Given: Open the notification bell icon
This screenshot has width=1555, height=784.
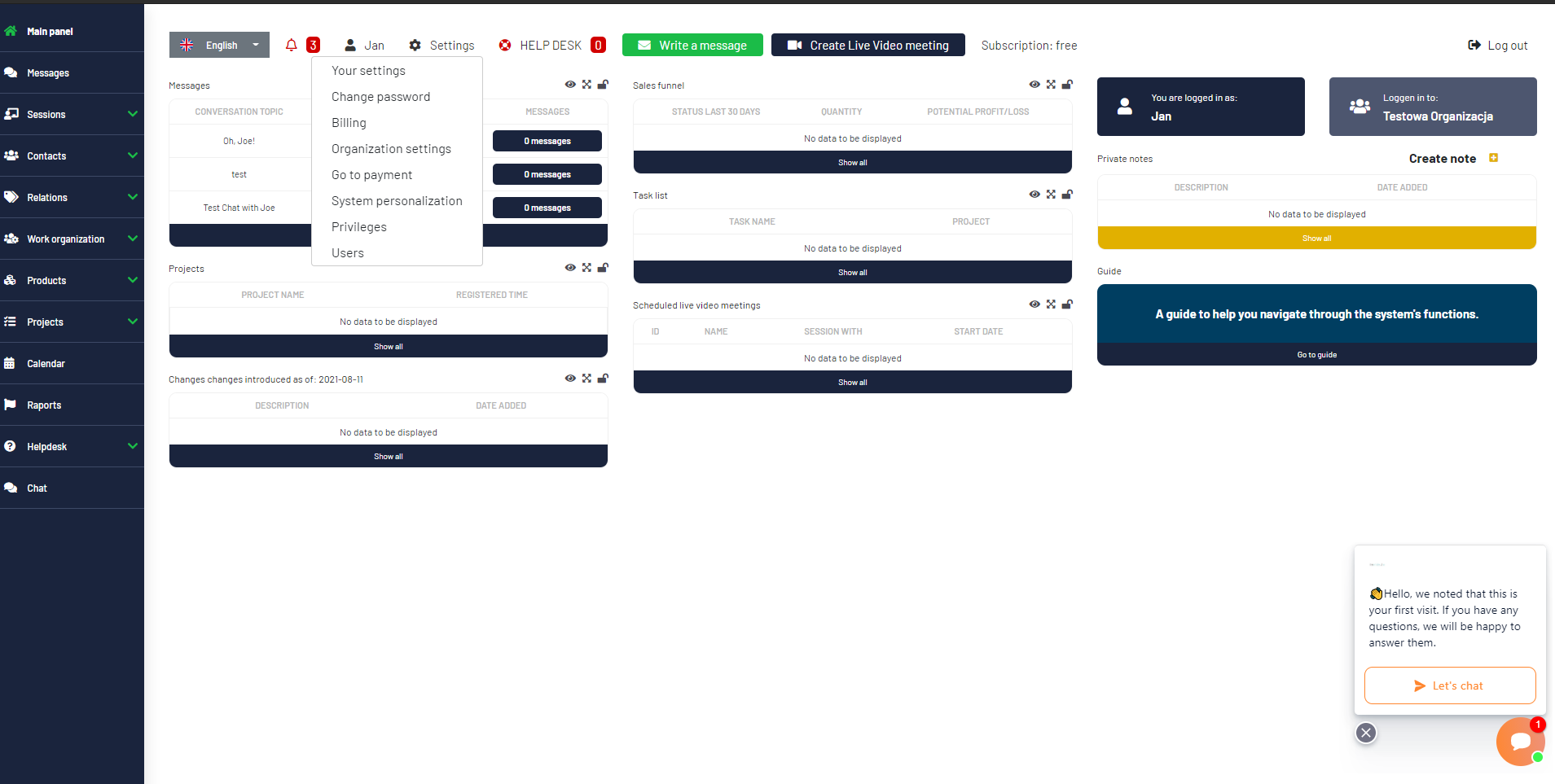Looking at the screenshot, I should pyautogui.click(x=292, y=45).
